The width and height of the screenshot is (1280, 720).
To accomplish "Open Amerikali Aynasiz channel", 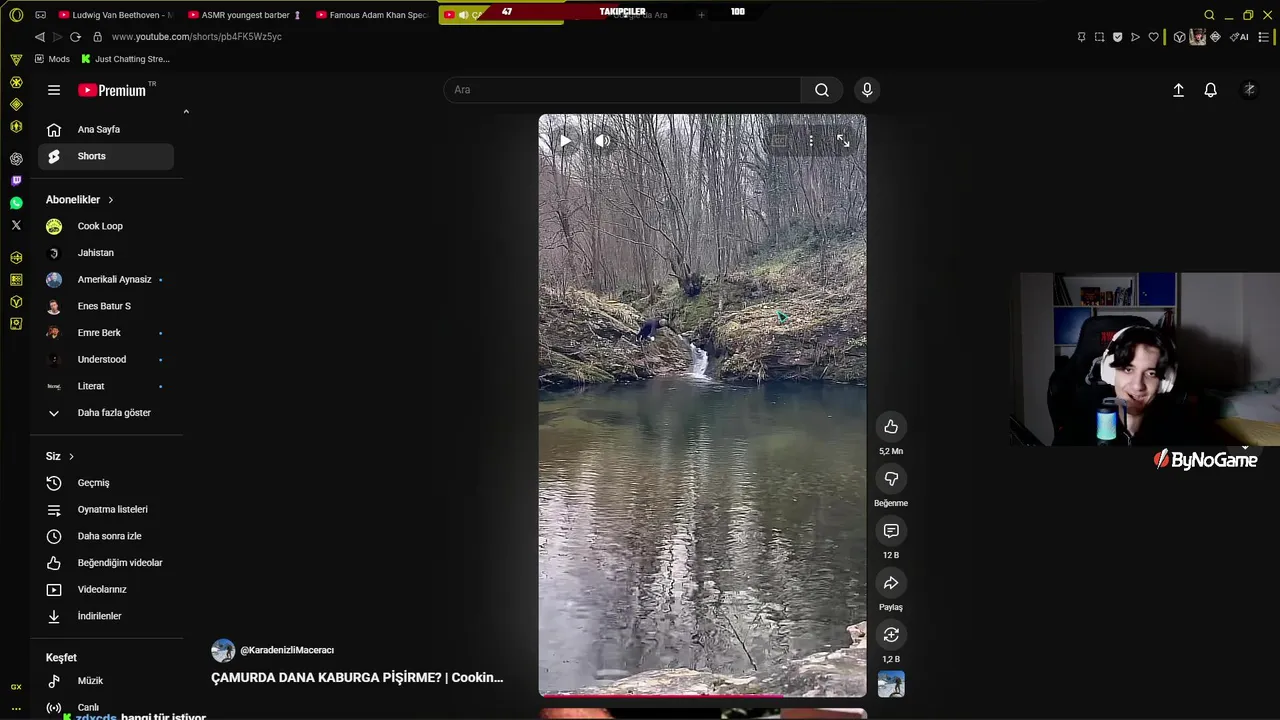I will [x=106, y=279].
